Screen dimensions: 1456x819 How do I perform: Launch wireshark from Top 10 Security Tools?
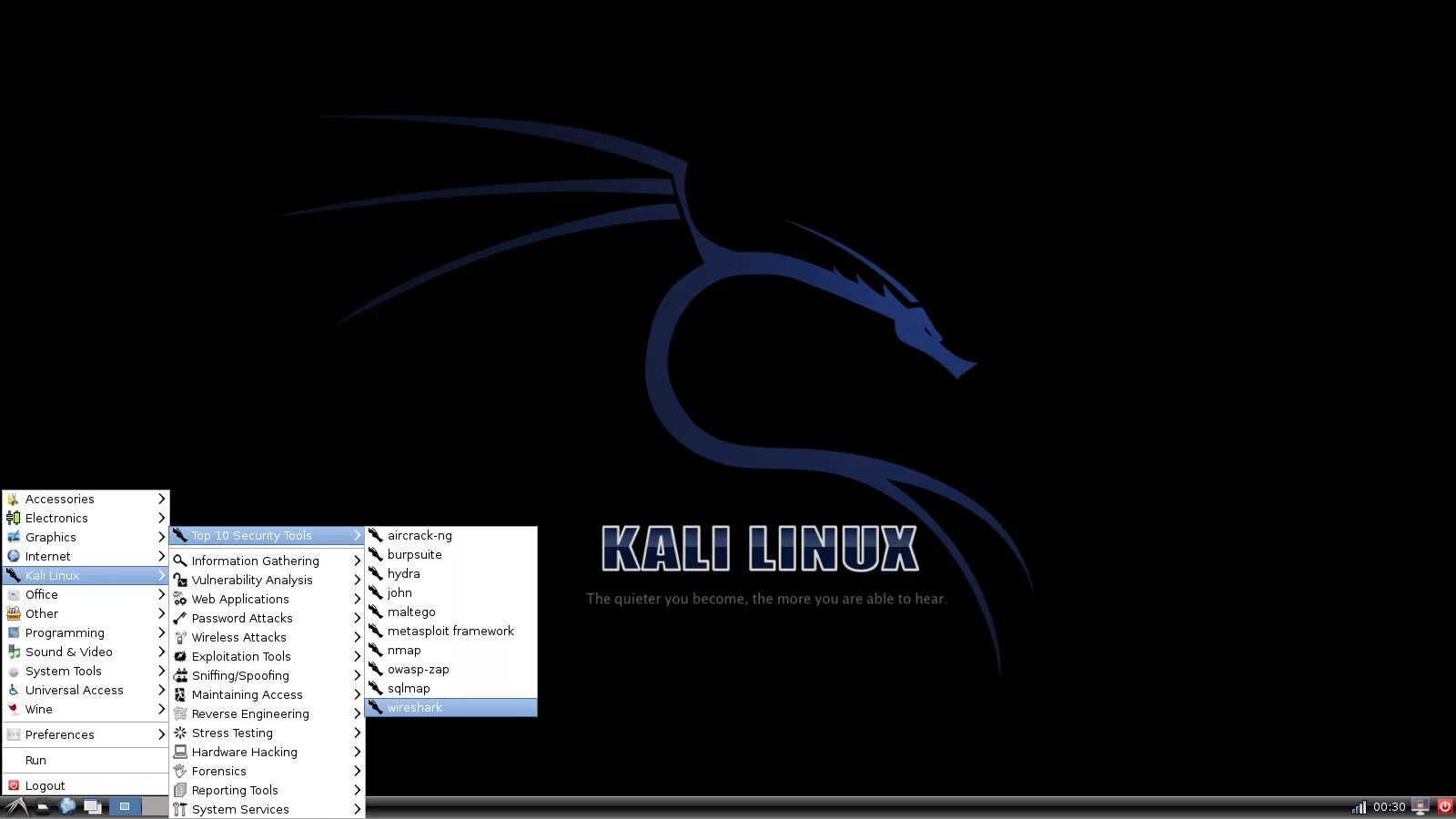(450, 707)
